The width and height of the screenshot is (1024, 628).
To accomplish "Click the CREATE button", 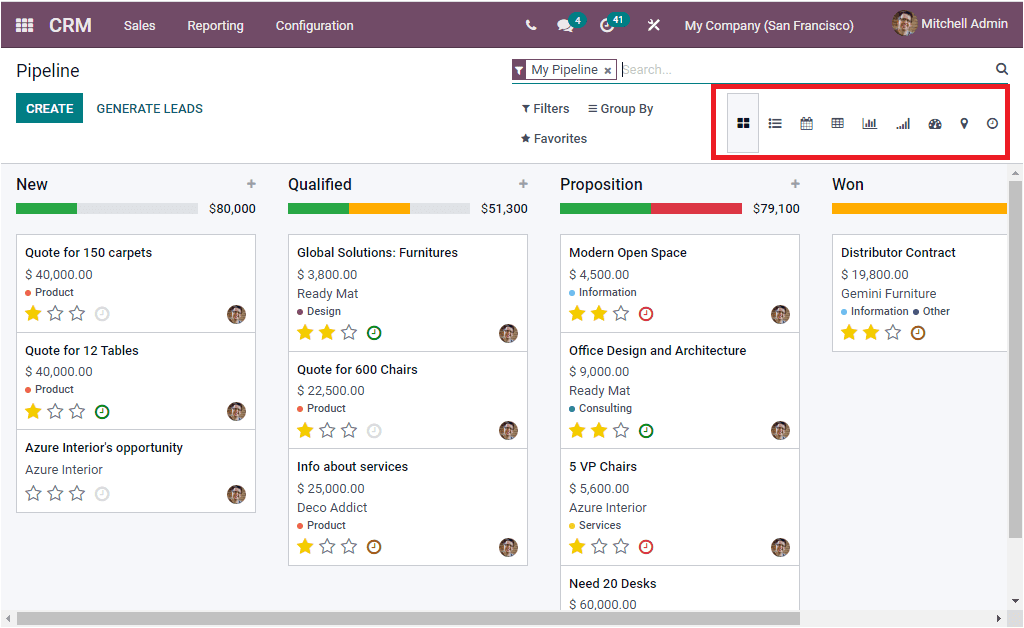I will click(49, 106).
